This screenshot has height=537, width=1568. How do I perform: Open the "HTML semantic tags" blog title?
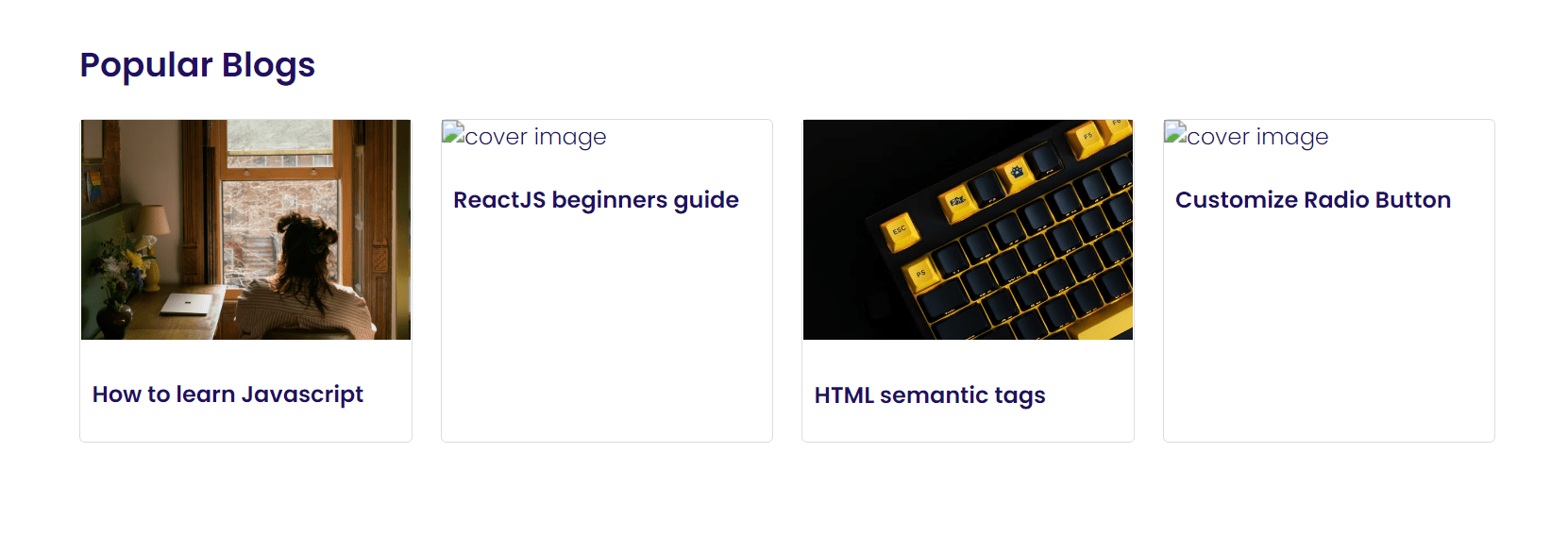click(x=930, y=395)
